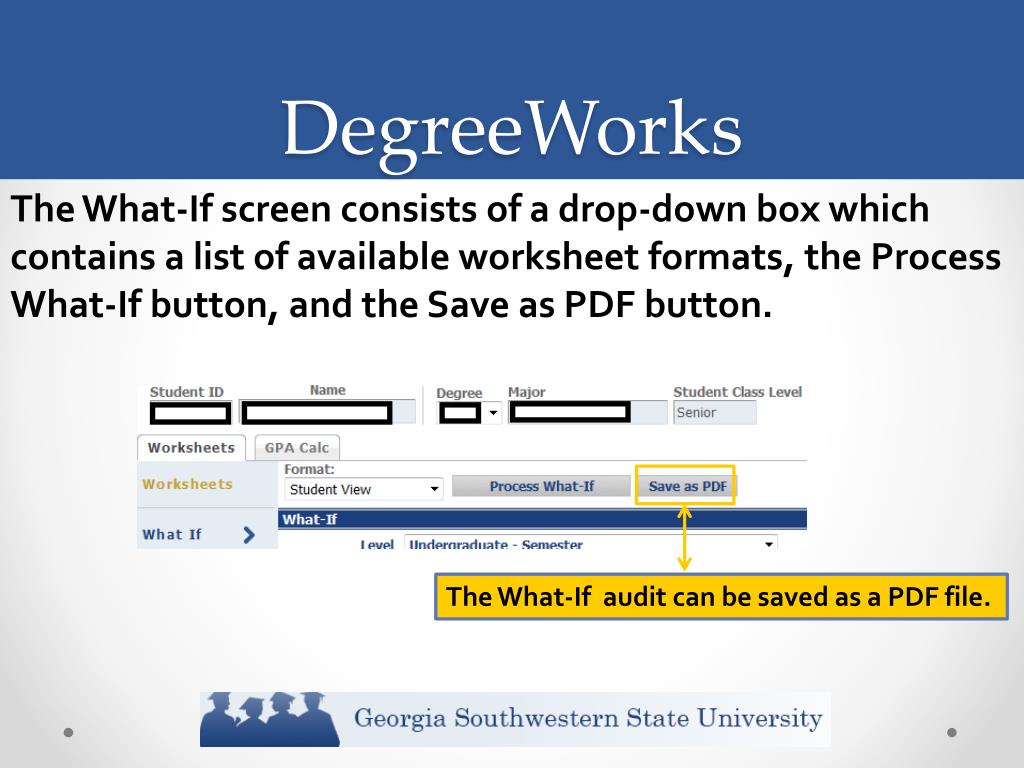Open the Level Undergraduate - Semester dropdown
Image resolution: width=1024 pixels, height=768 pixels.
coord(591,543)
